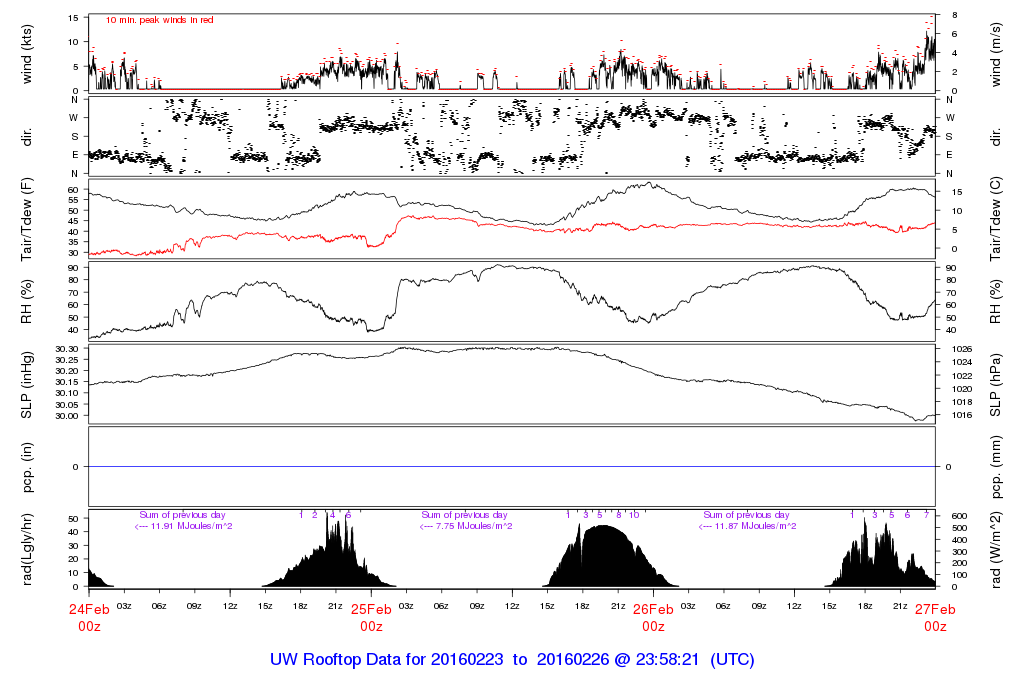The width and height of the screenshot is (1024, 700).
Task: Select the 'Tair/Tdew (C)' axis label
Action: coord(996,219)
